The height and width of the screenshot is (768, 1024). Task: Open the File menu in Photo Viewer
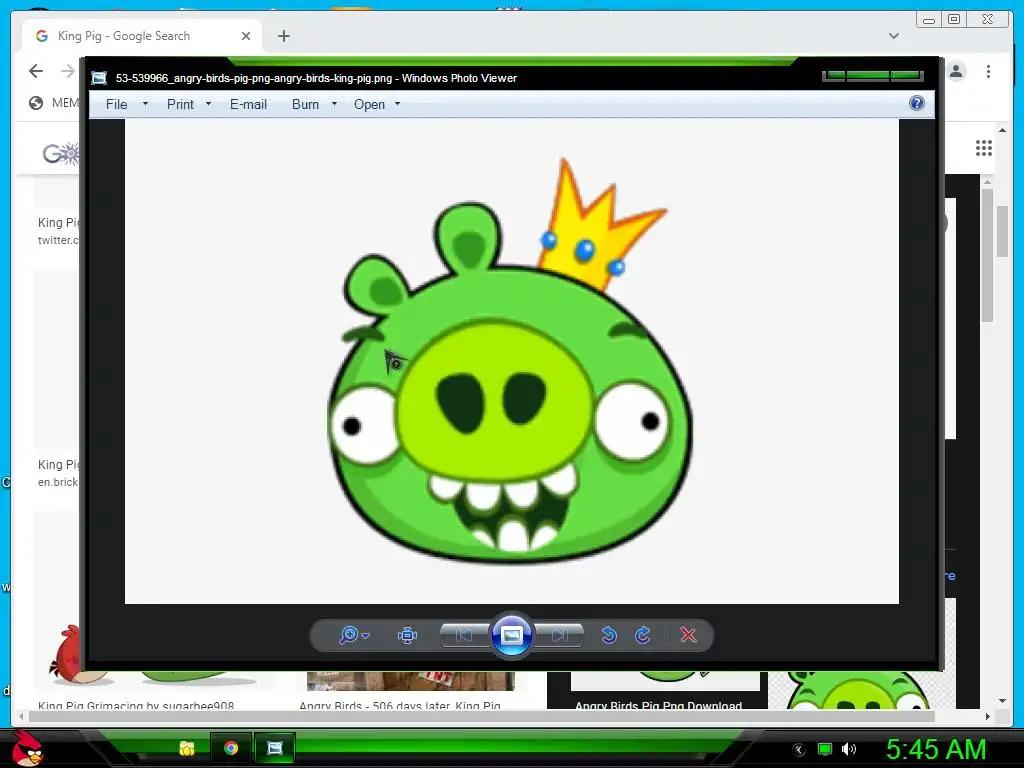pos(116,104)
